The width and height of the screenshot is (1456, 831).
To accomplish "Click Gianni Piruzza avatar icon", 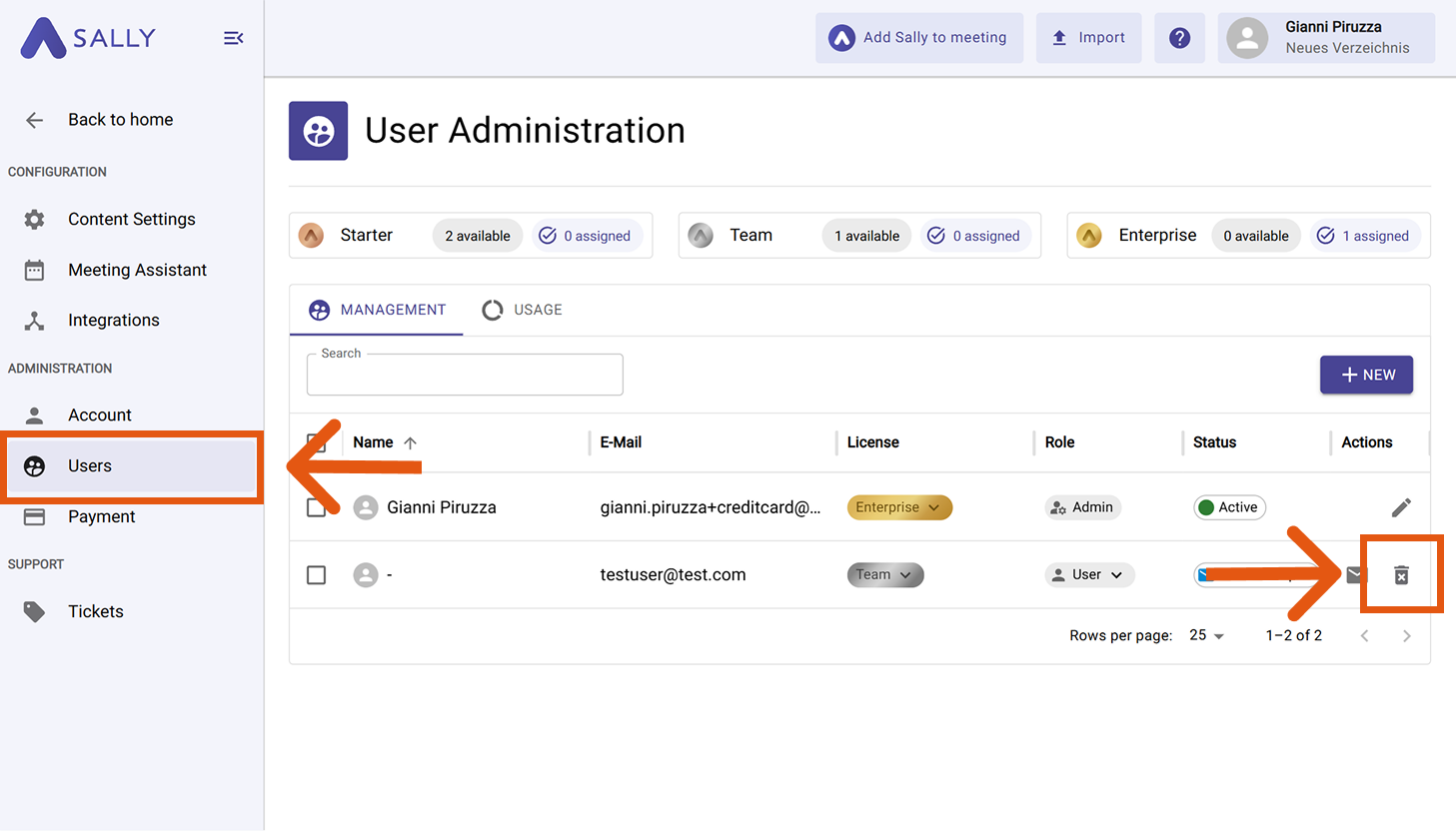I will point(366,507).
